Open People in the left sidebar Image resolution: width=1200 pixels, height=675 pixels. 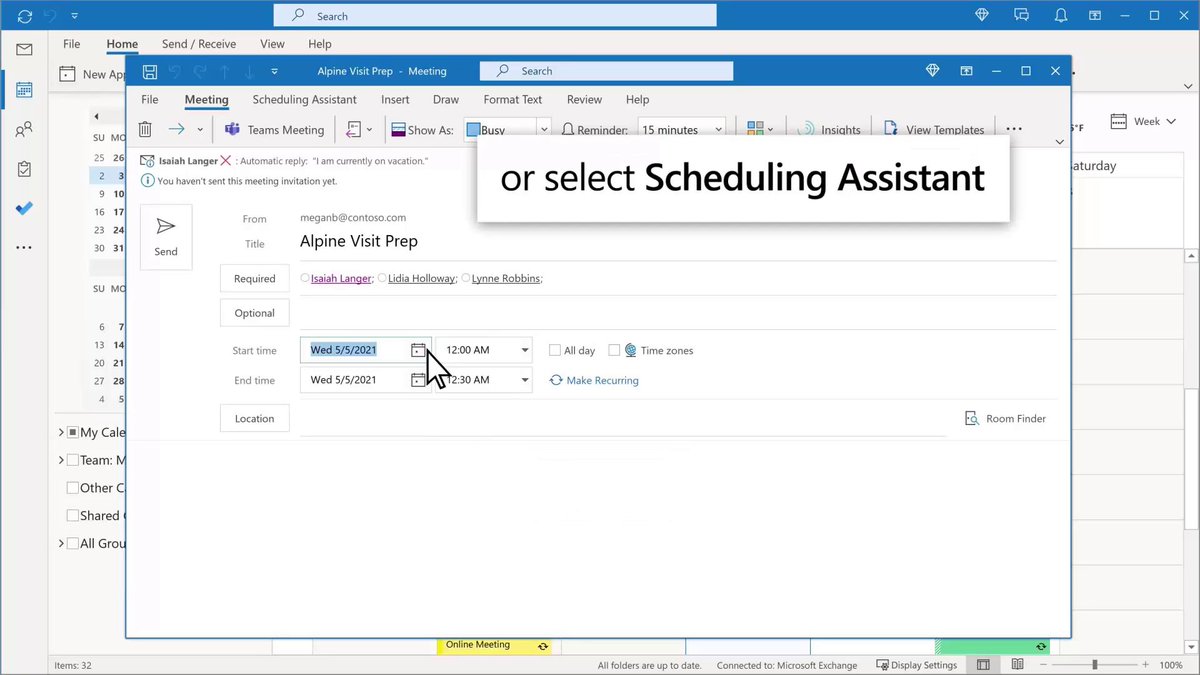tap(24, 129)
